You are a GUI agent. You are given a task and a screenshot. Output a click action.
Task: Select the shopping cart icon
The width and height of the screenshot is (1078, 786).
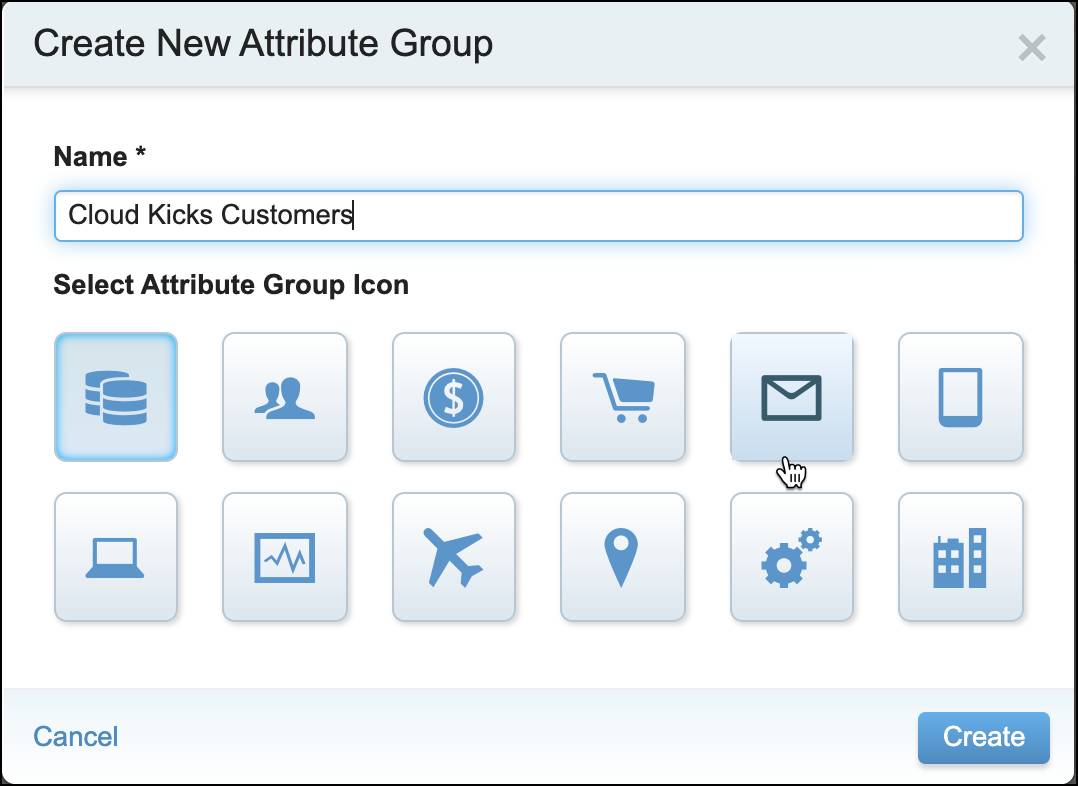623,397
